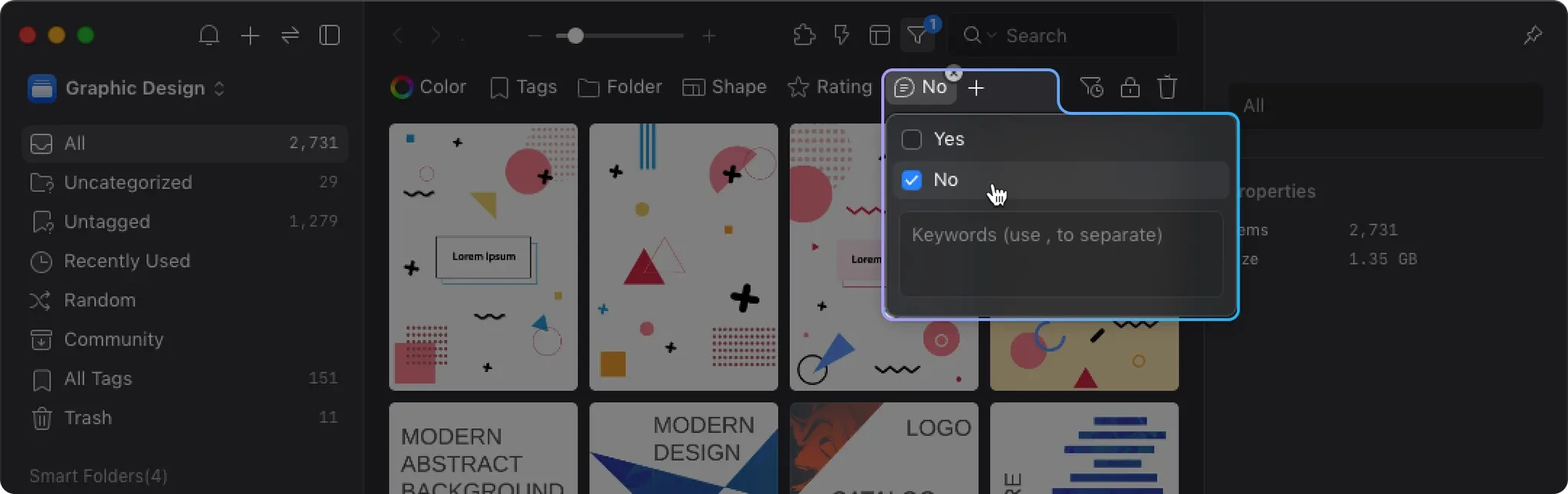Open the search options dropdown arrow
The image size is (1568, 494).
(991, 35)
